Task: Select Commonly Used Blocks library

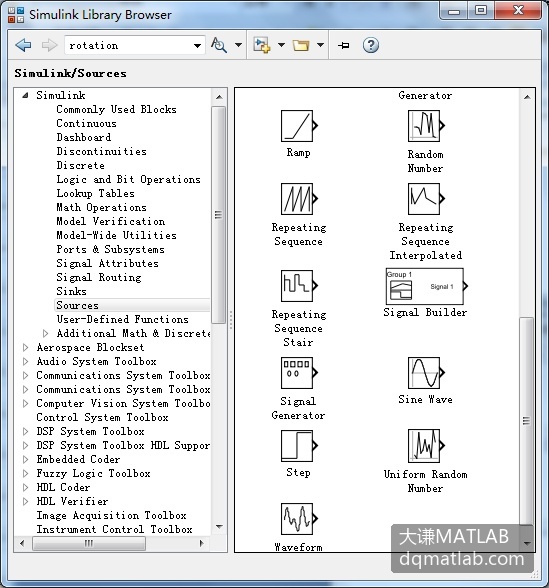Action: coord(116,110)
